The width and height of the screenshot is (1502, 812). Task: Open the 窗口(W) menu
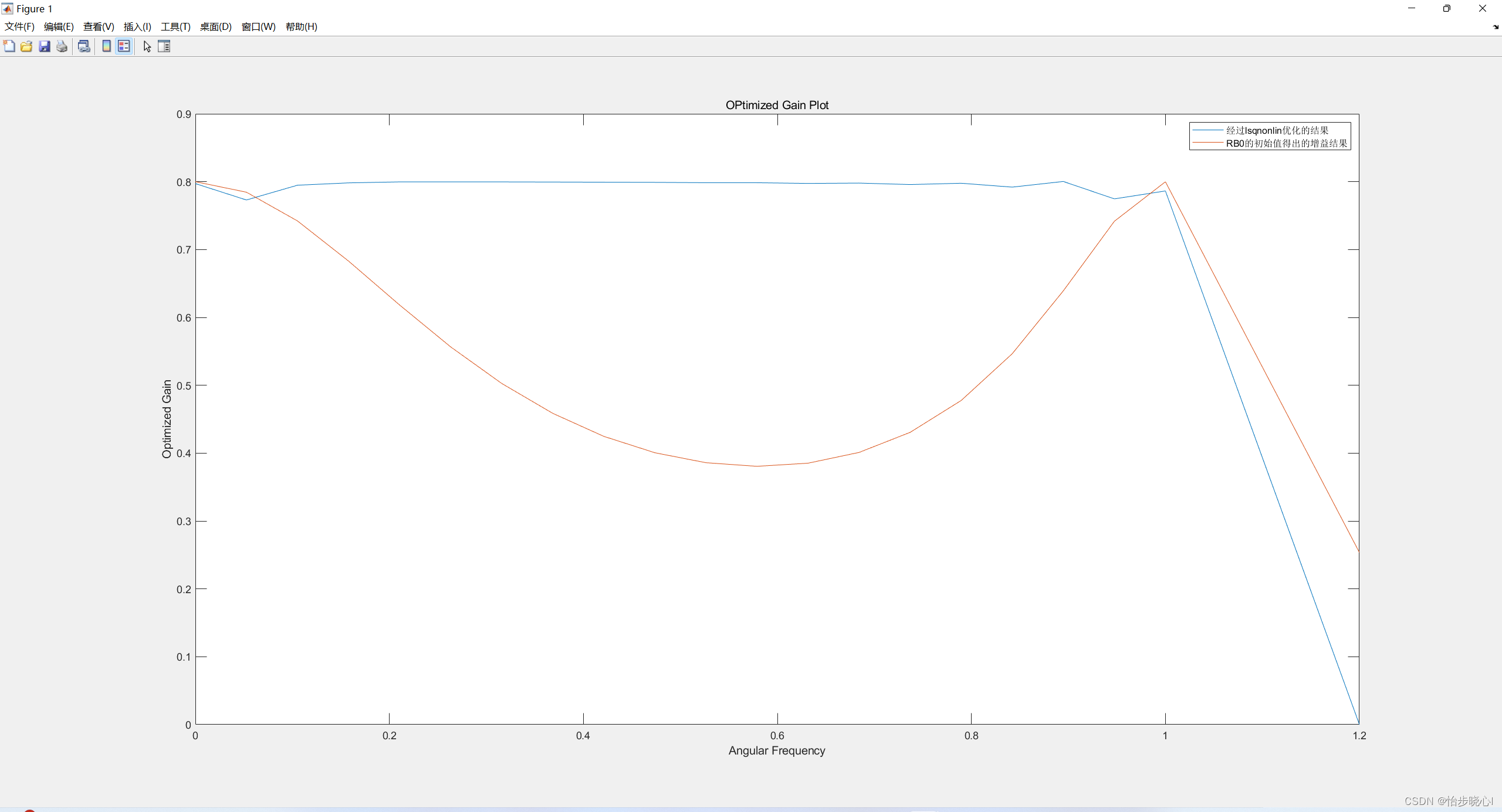(x=259, y=26)
